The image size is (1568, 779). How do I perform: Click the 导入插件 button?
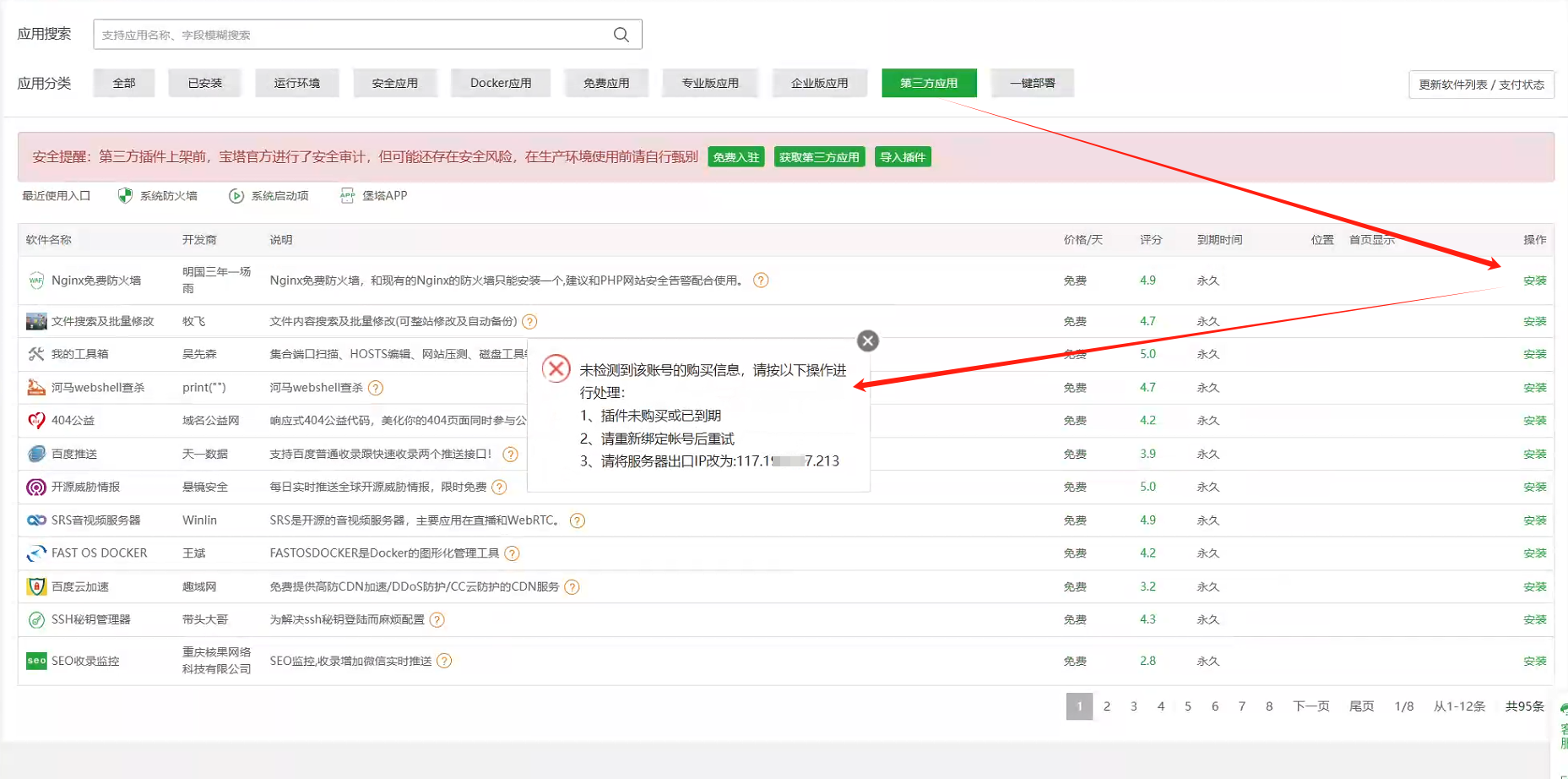click(903, 157)
